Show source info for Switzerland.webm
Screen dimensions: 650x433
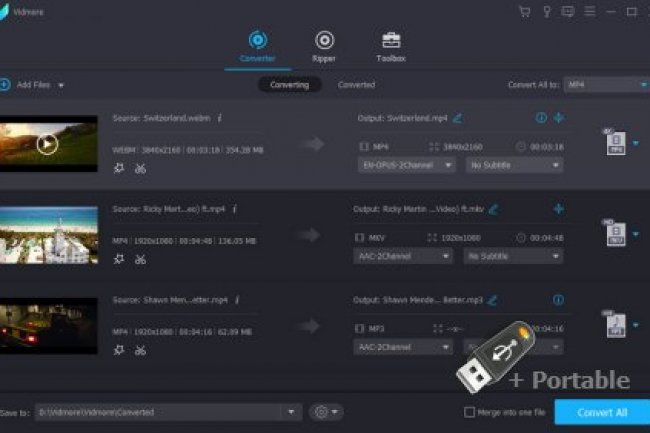pos(219,119)
